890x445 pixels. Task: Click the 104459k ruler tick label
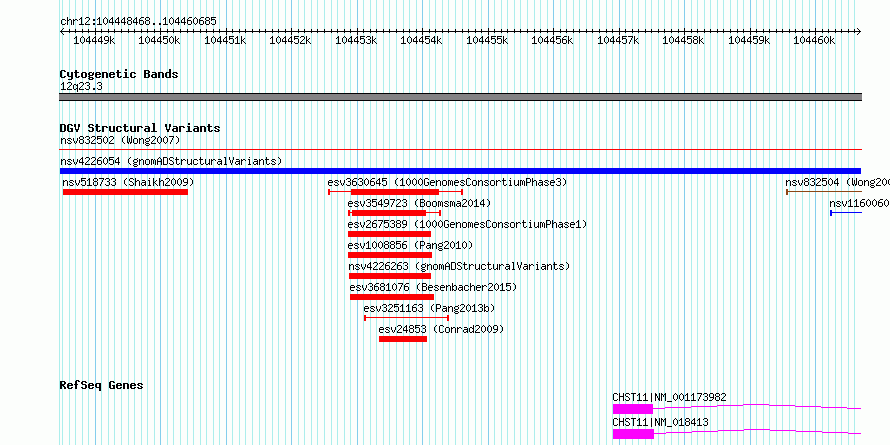pos(749,40)
